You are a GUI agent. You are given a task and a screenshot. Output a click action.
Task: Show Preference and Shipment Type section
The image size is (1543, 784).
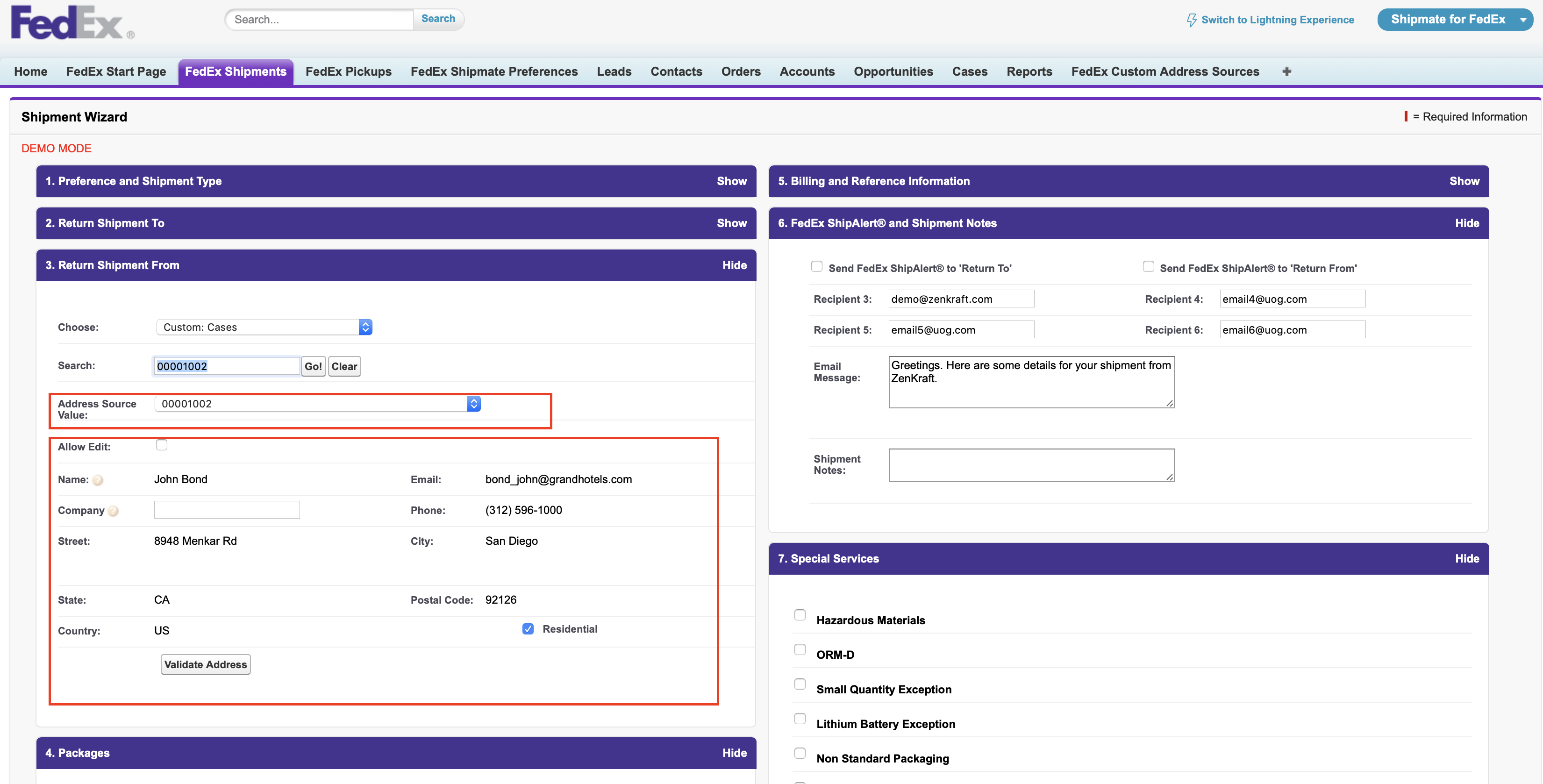point(731,181)
